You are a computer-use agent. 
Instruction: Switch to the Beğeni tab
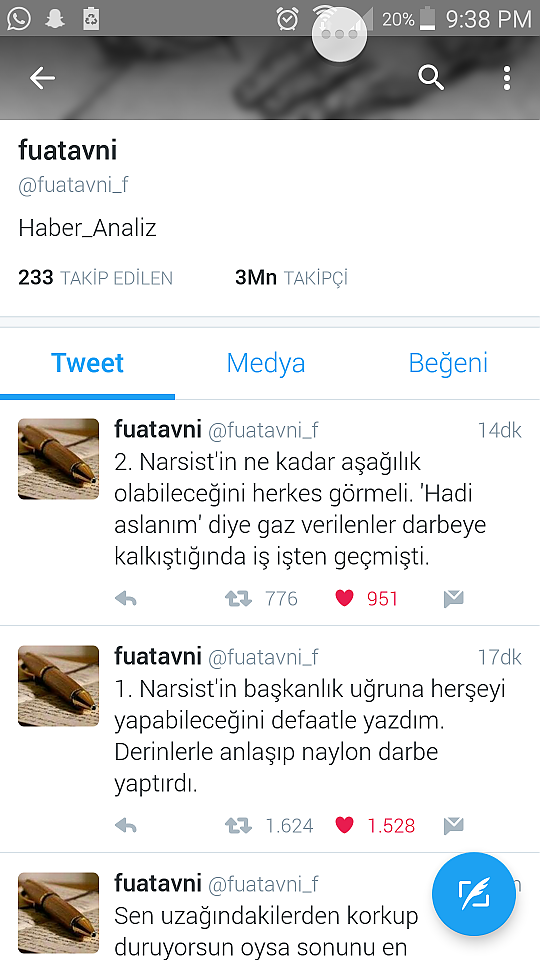448,363
